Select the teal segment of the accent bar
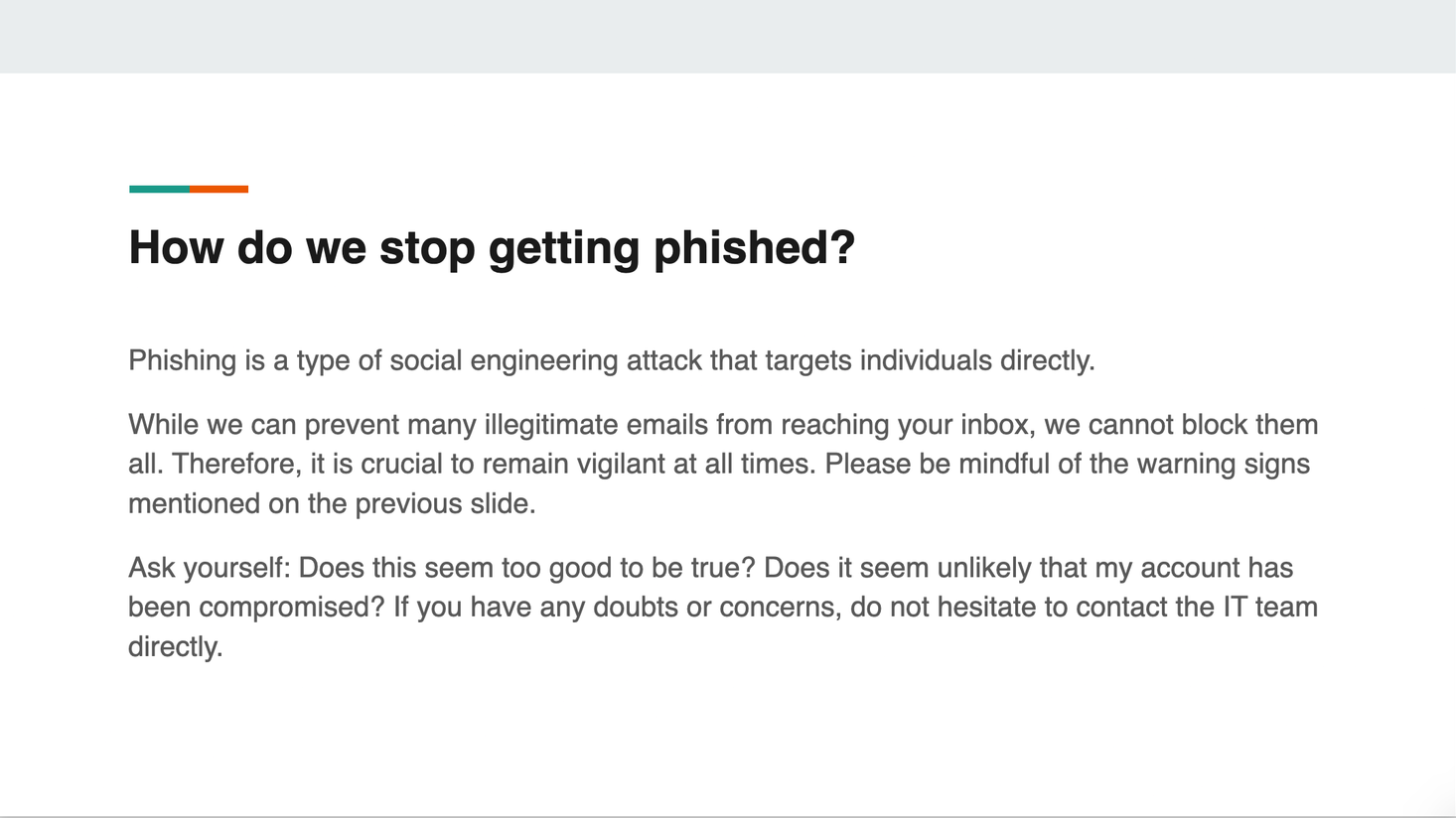This screenshot has width=1456, height=818. pos(160,189)
